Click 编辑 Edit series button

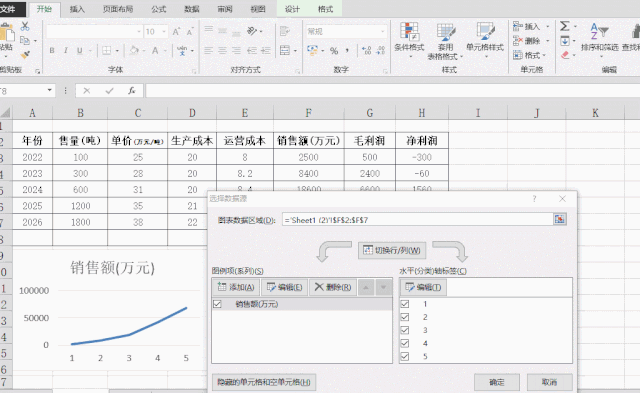tap(284, 287)
